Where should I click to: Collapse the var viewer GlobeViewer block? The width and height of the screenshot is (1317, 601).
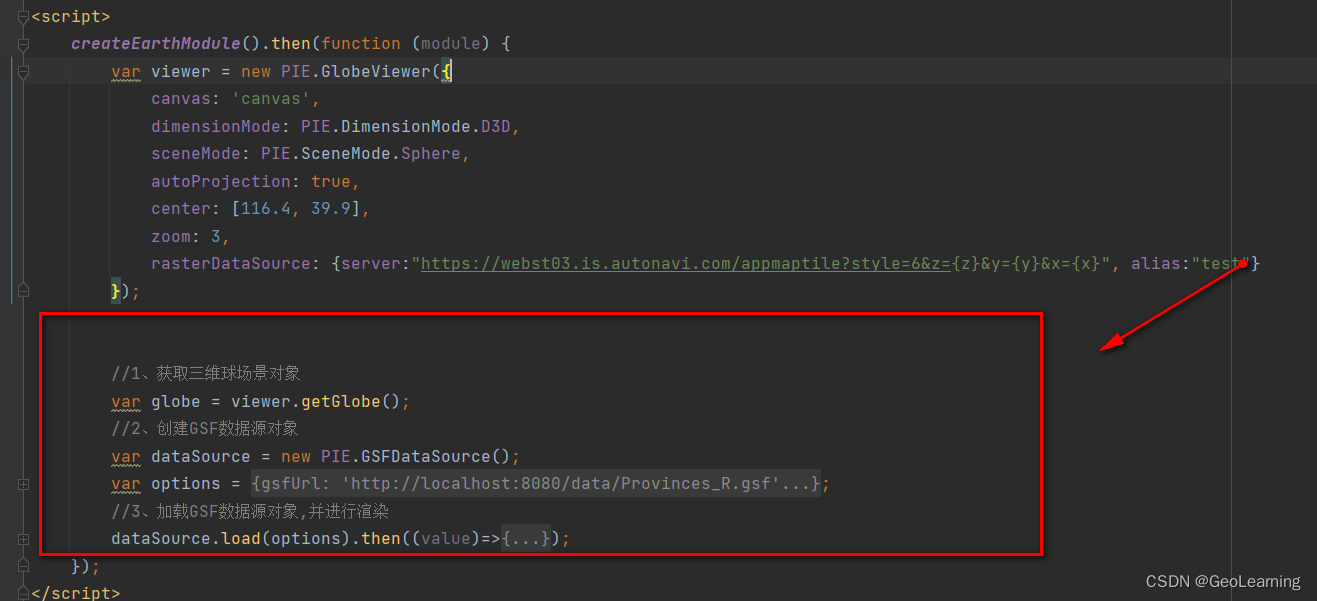23,72
